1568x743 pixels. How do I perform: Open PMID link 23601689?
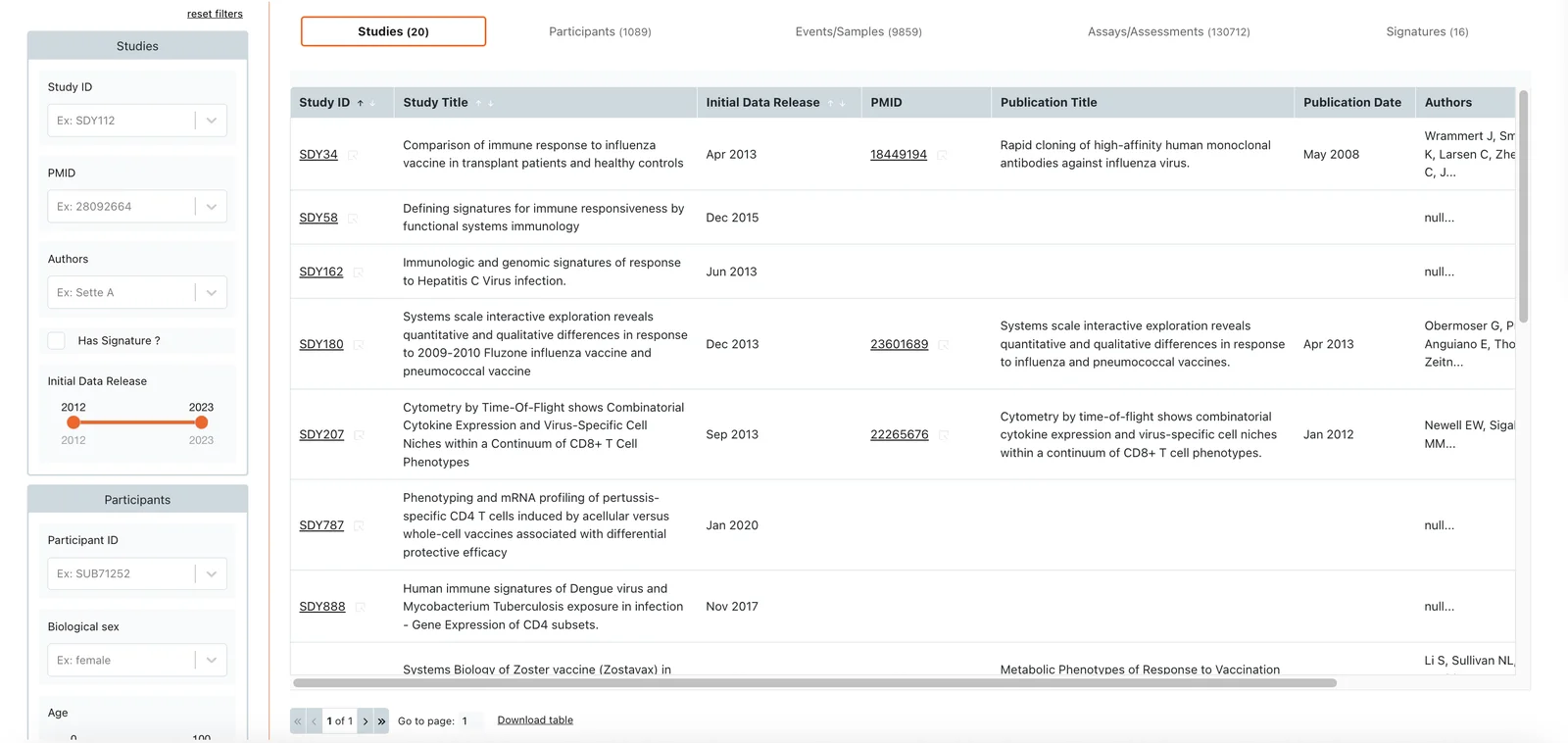pyautogui.click(x=900, y=345)
